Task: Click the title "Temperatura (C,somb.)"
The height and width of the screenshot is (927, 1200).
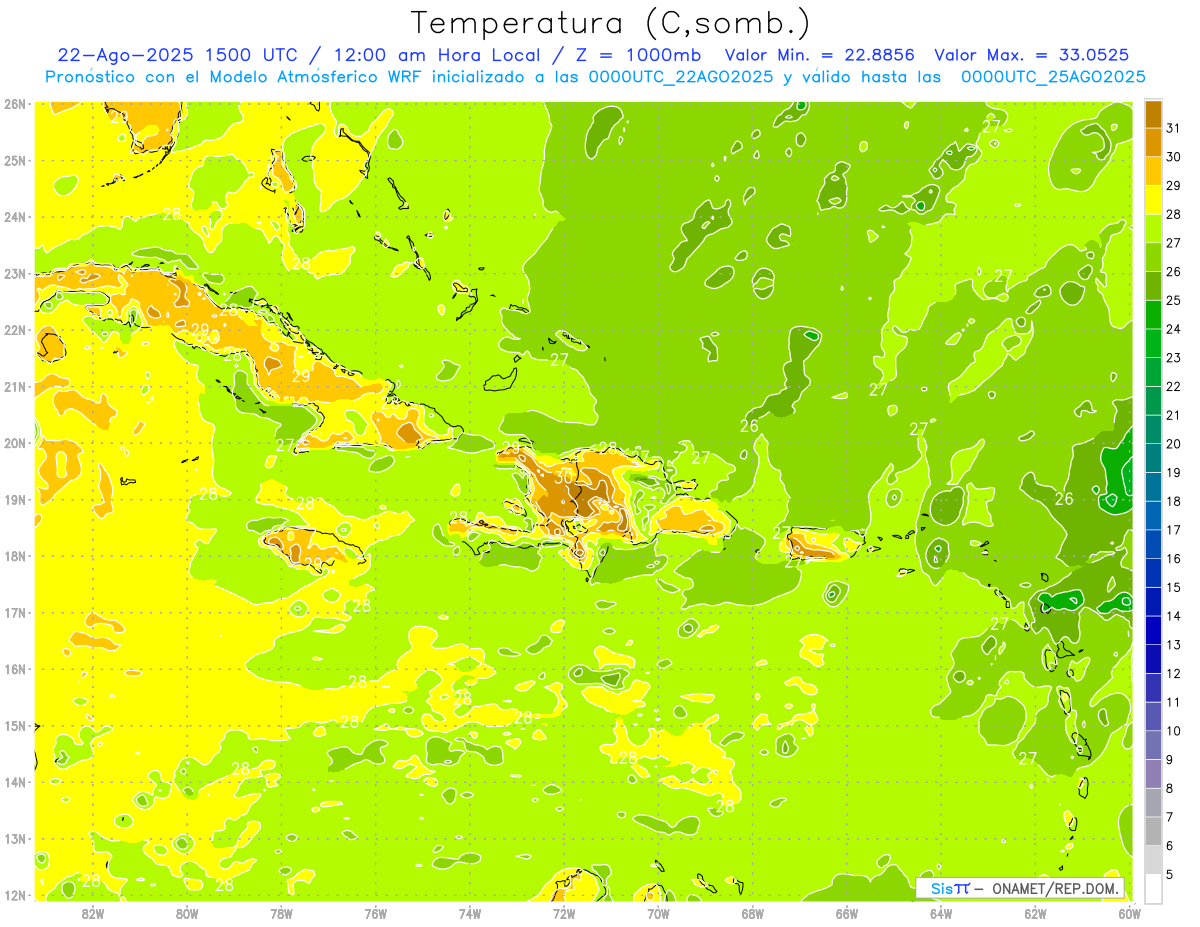Action: click(x=611, y=23)
